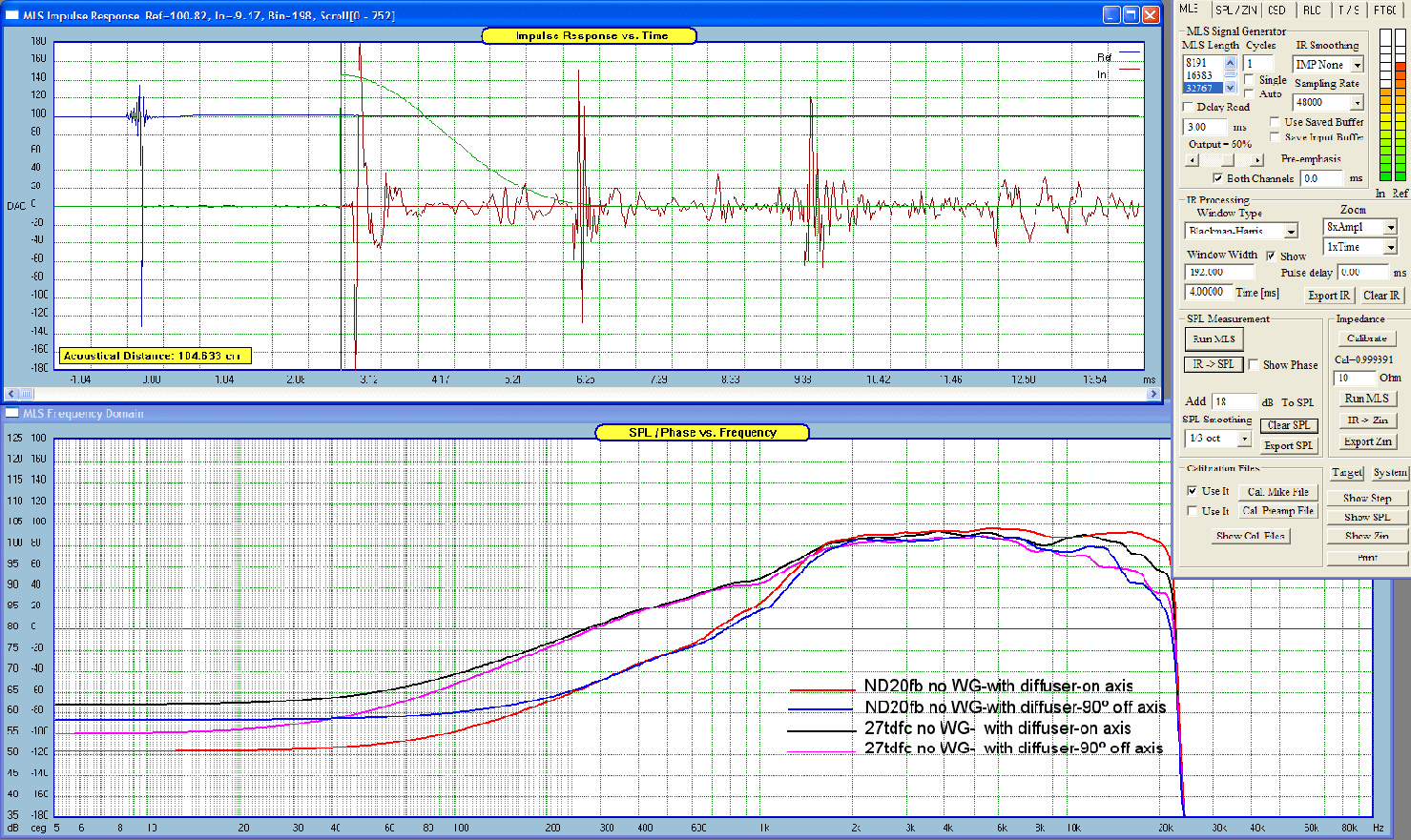Screen dimensions: 1411x840
Task: Click the impulse response scrollbar left arrow
Action: pos(10,394)
